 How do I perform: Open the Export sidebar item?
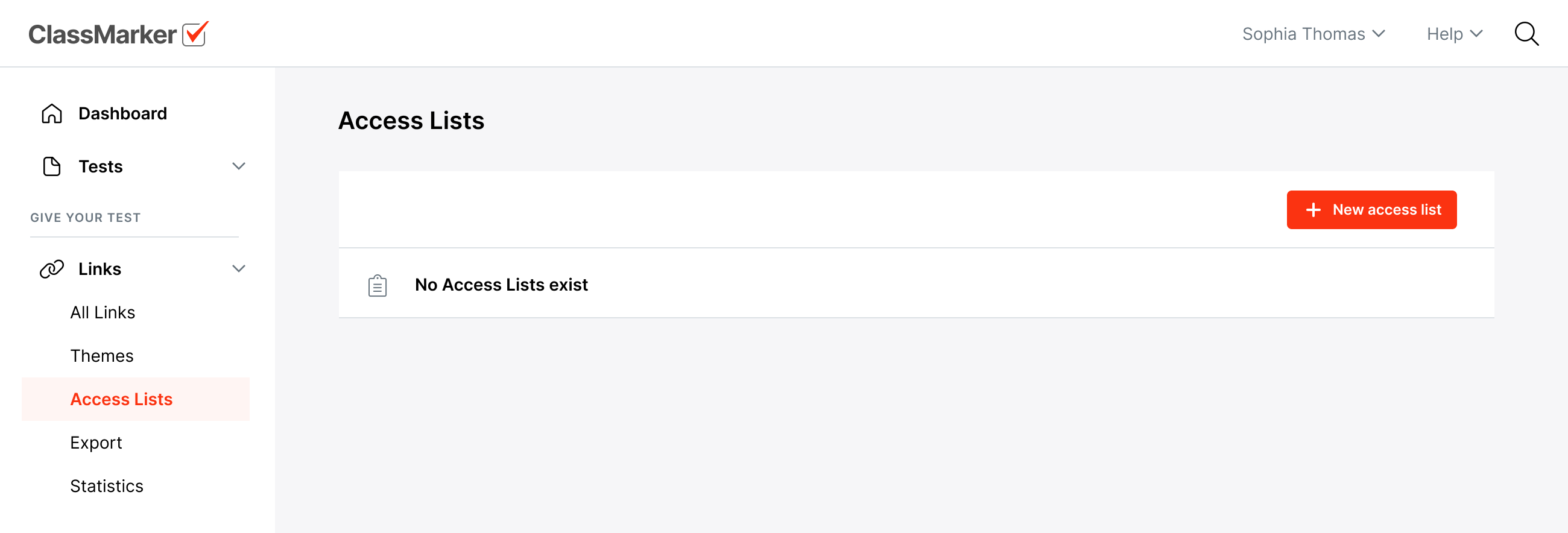click(x=95, y=443)
